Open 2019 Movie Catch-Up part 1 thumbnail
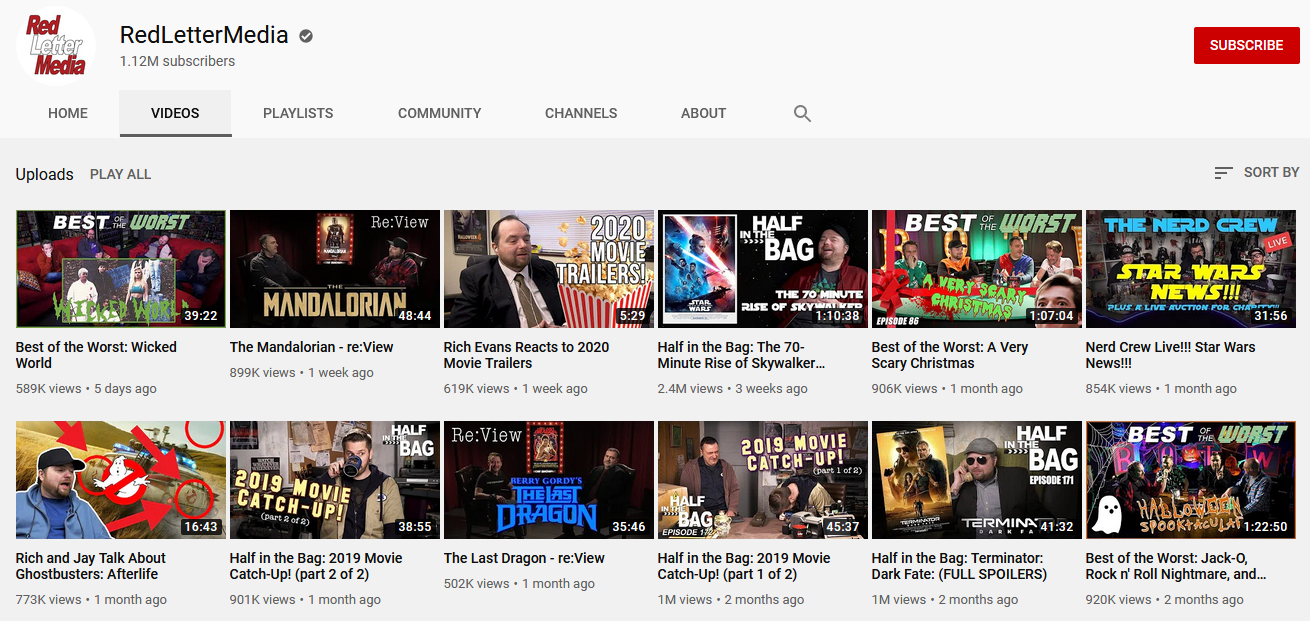The width and height of the screenshot is (1310, 621). pyautogui.click(x=763, y=480)
